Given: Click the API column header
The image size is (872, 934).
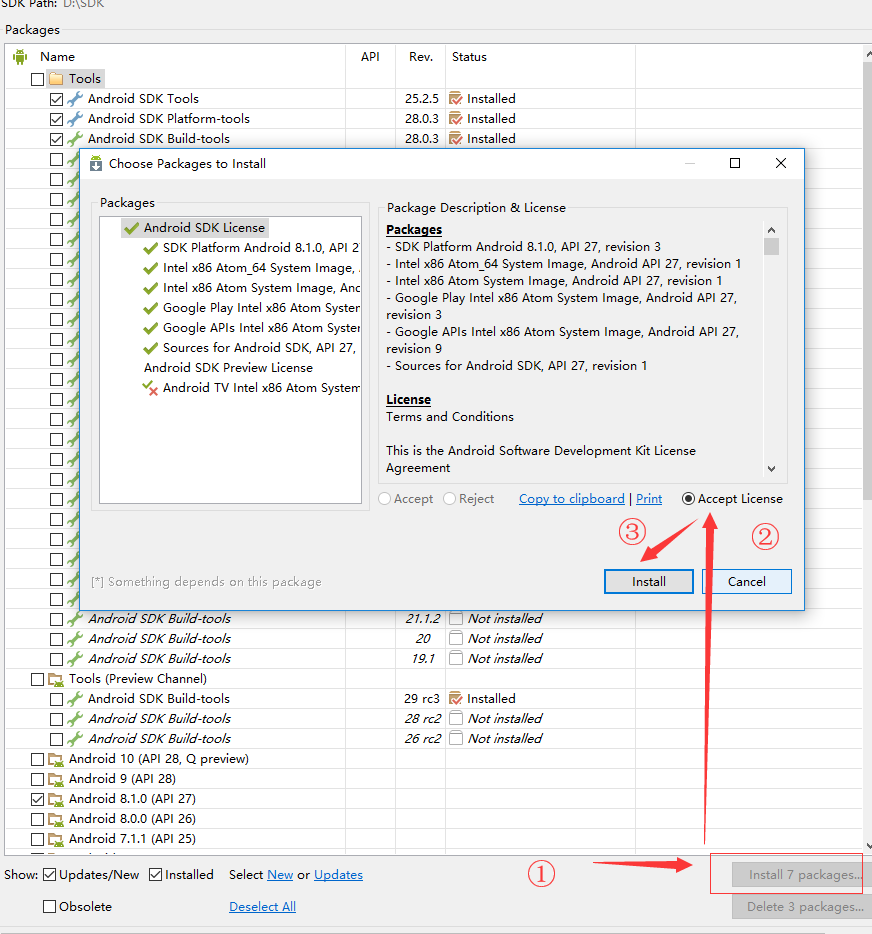Looking at the screenshot, I should 370,57.
